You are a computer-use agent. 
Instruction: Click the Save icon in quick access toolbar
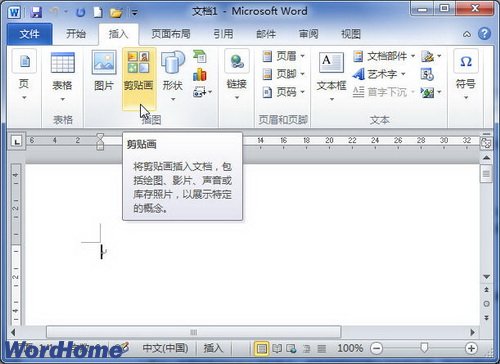tap(36, 12)
